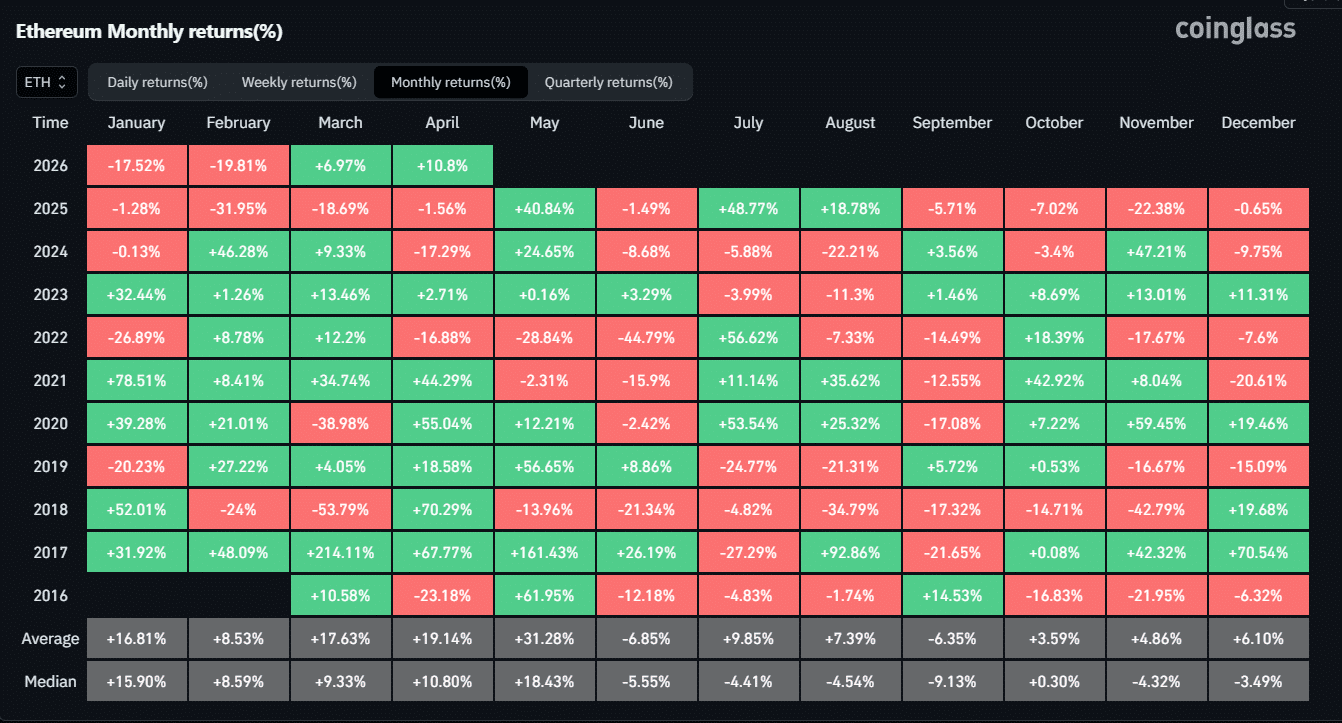Click the May average +31.28% cell
Image resolution: width=1342 pixels, height=723 pixels.
tap(544, 638)
